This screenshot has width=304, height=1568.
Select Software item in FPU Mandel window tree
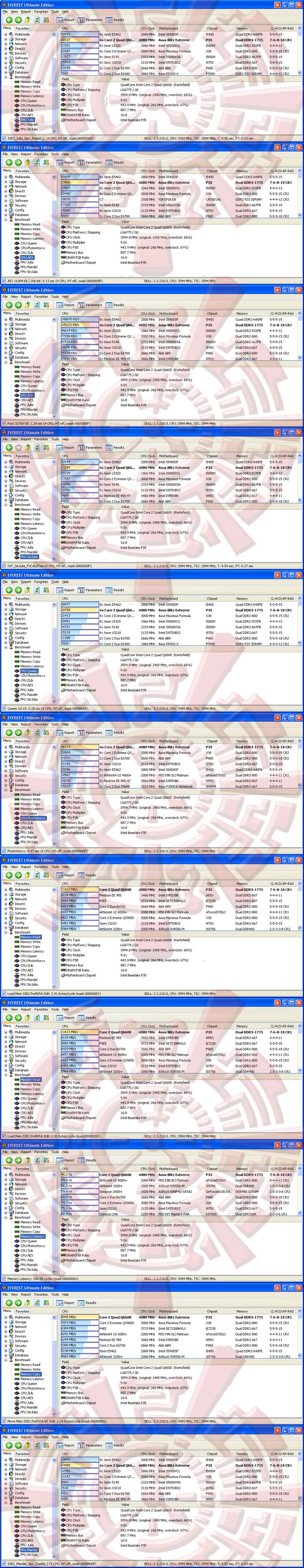tap(21, 1483)
